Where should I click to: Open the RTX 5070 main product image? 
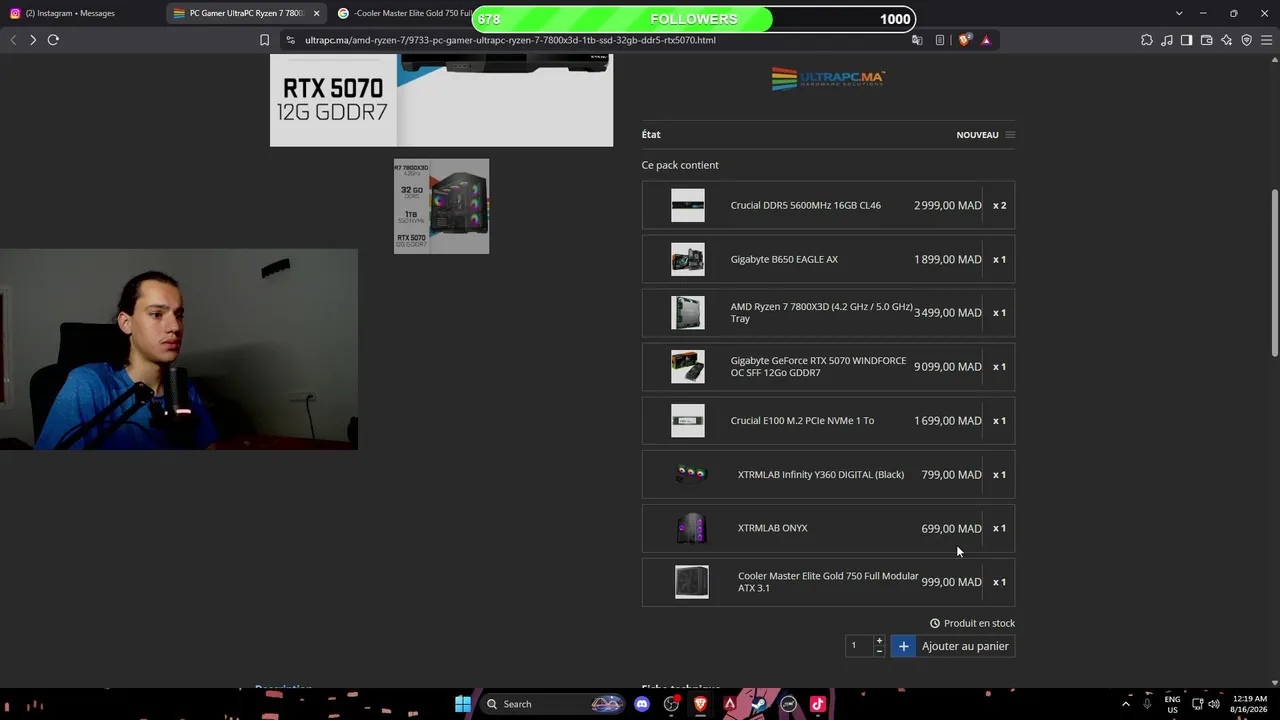click(441, 100)
